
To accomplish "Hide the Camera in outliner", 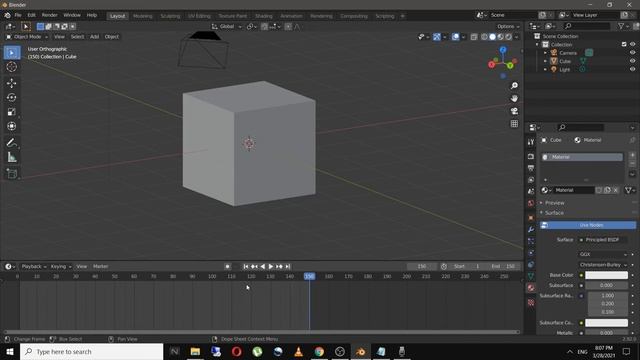I will point(632,53).
